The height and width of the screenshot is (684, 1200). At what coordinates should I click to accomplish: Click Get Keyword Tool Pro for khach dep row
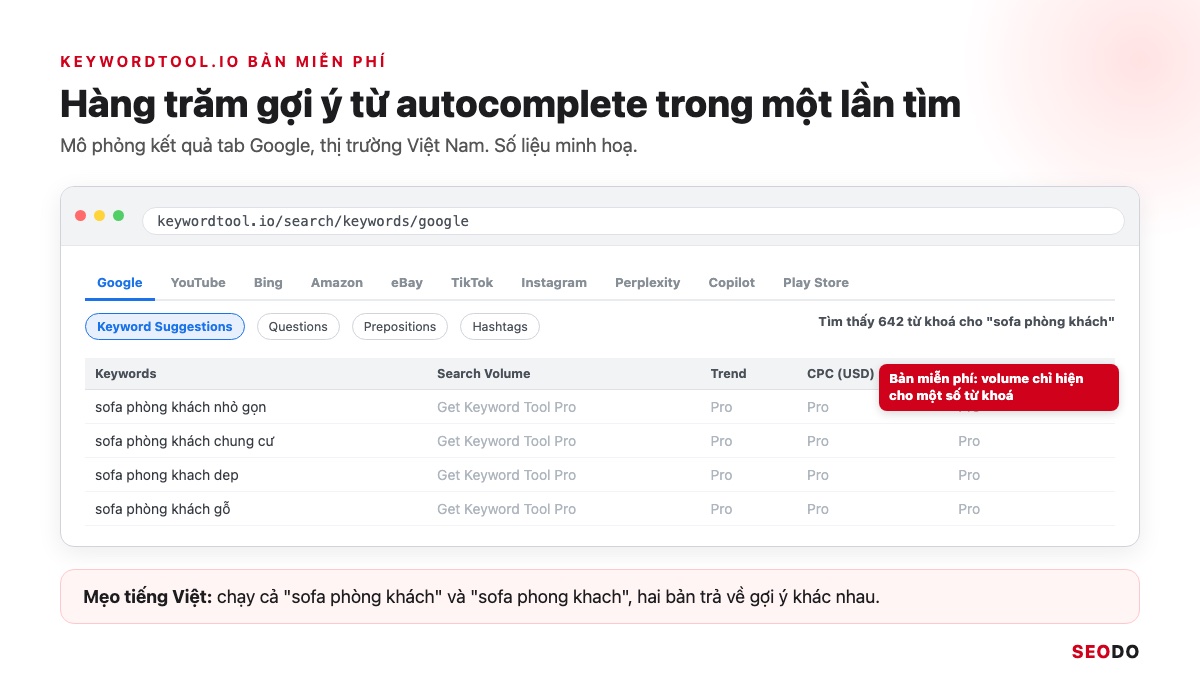click(x=507, y=476)
